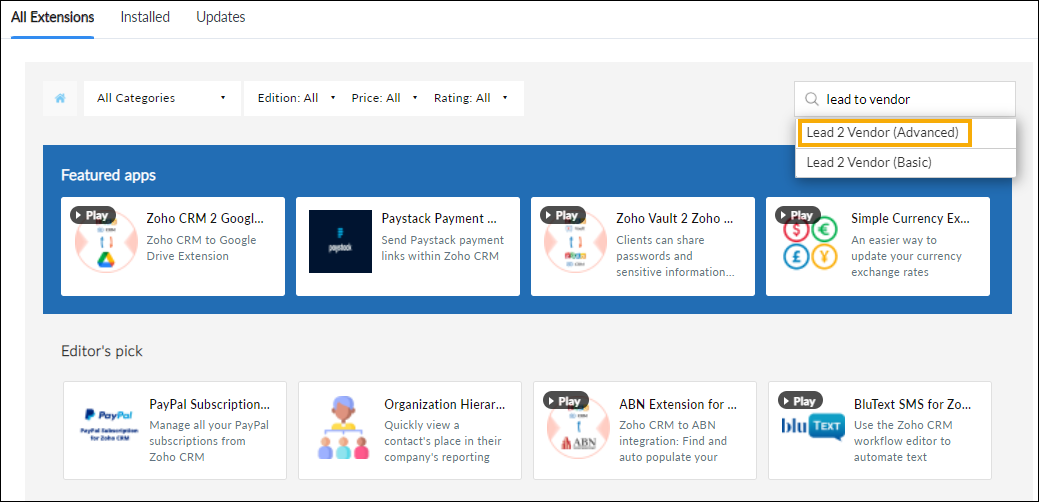This screenshot has width=1039, height=502.
Task: Open Paystack Payment title link
Action: click(x=439, y=219)
